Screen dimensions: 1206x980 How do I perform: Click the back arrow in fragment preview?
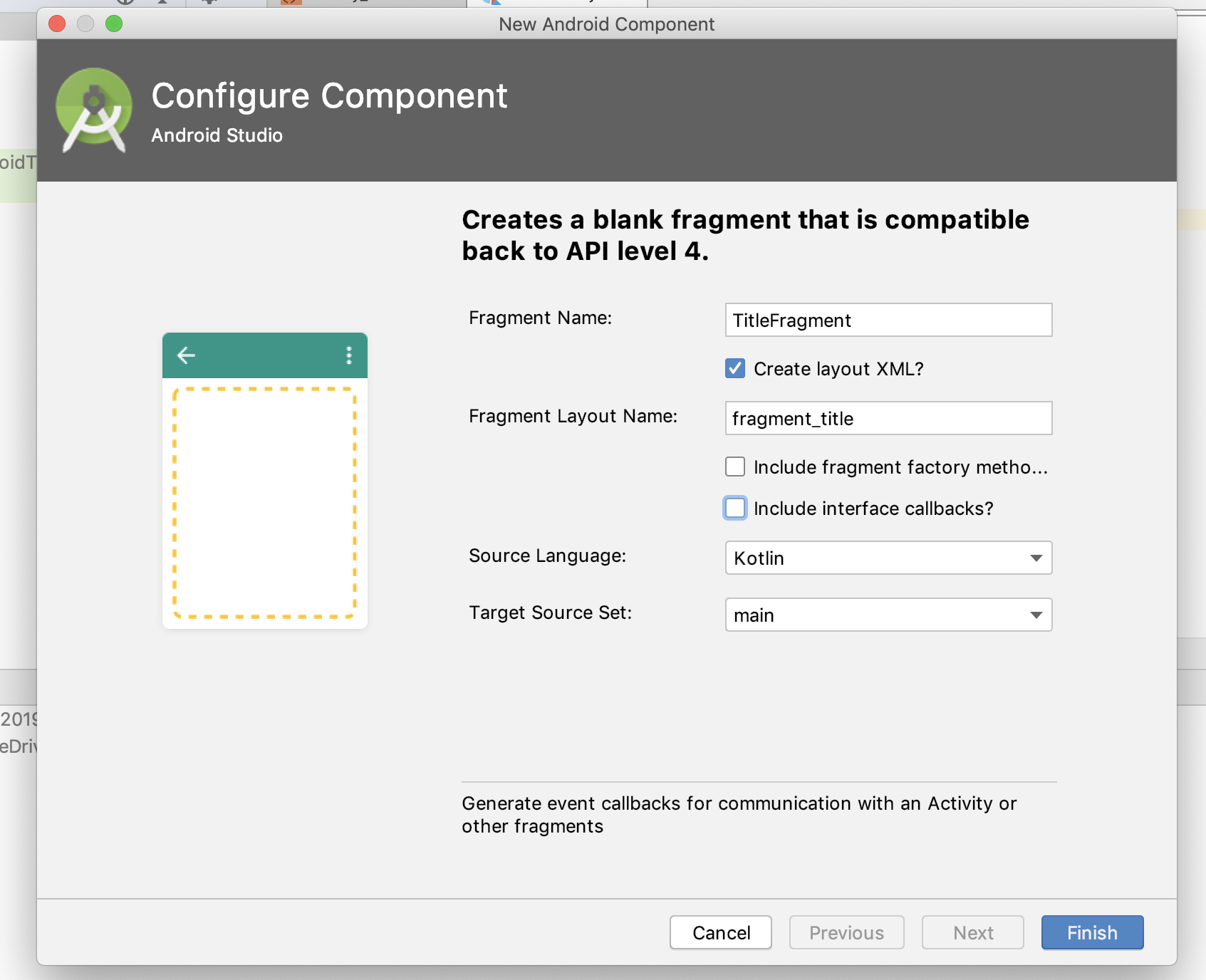coord(186,355)
